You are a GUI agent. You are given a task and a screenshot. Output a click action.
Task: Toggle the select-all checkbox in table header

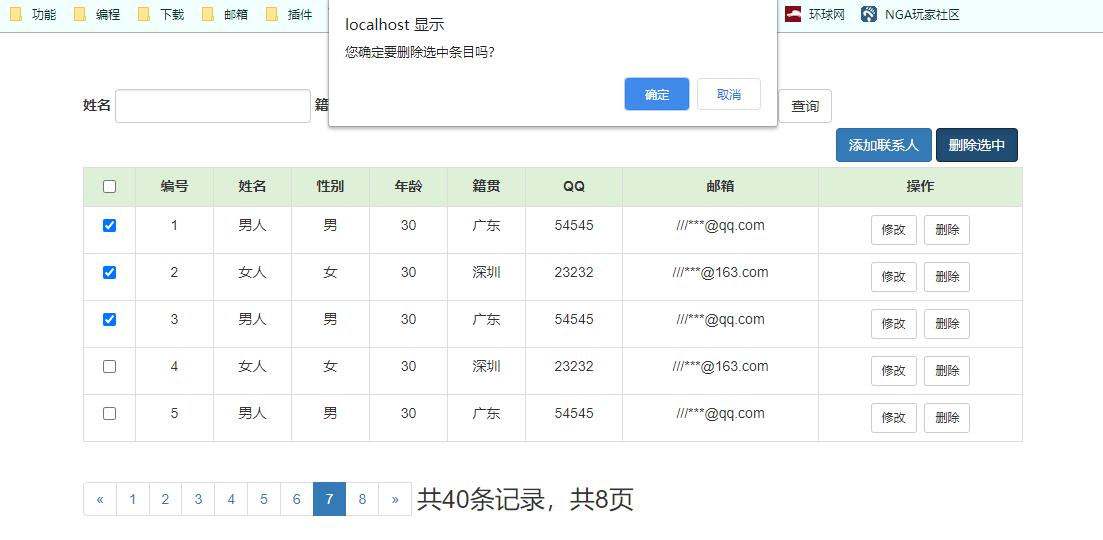(x=109, y=186)
